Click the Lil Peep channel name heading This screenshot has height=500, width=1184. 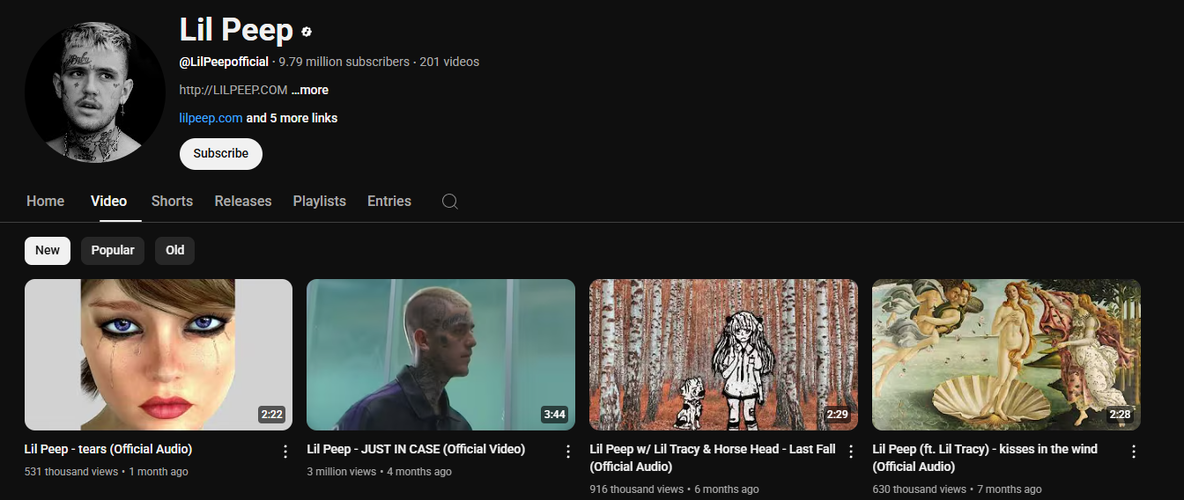coord(236,30)
